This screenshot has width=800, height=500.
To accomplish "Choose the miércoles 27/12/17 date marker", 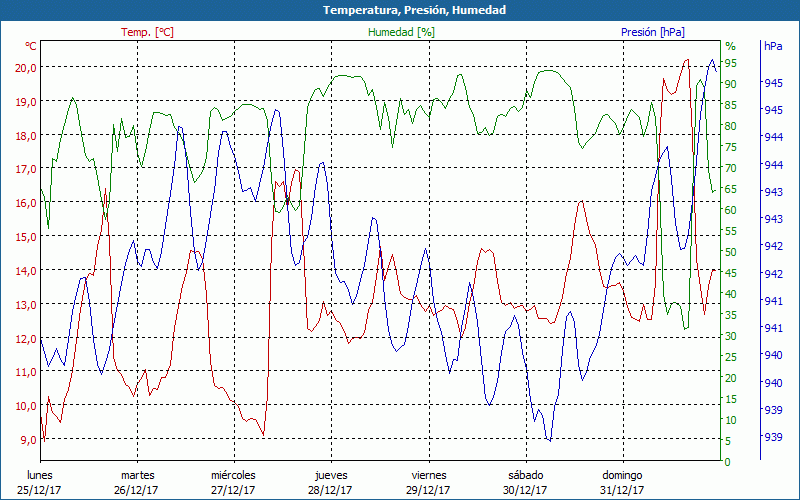I will click(x=233, y=482).
